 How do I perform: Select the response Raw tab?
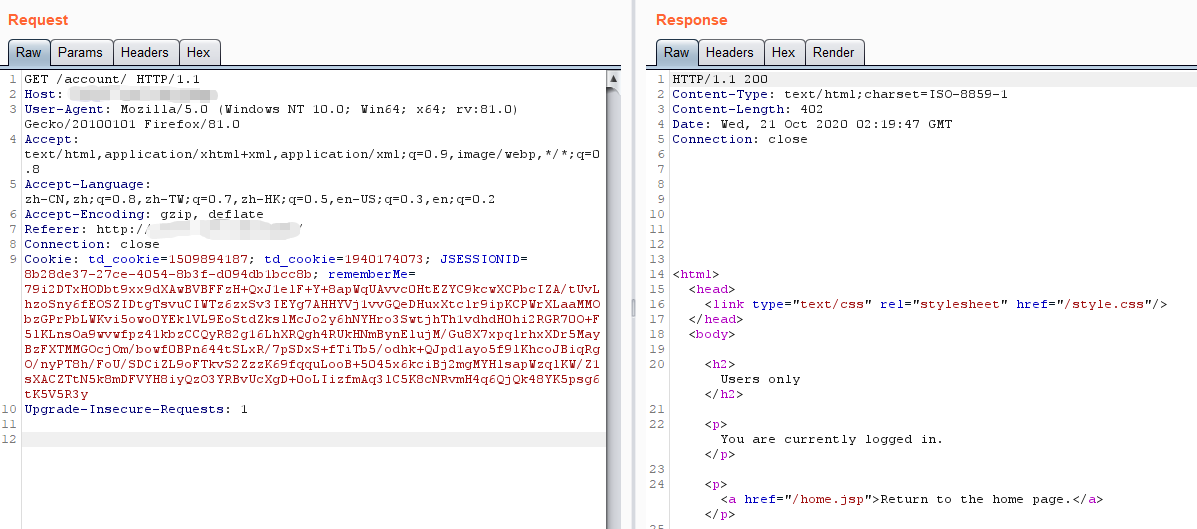tap(676, 53)
